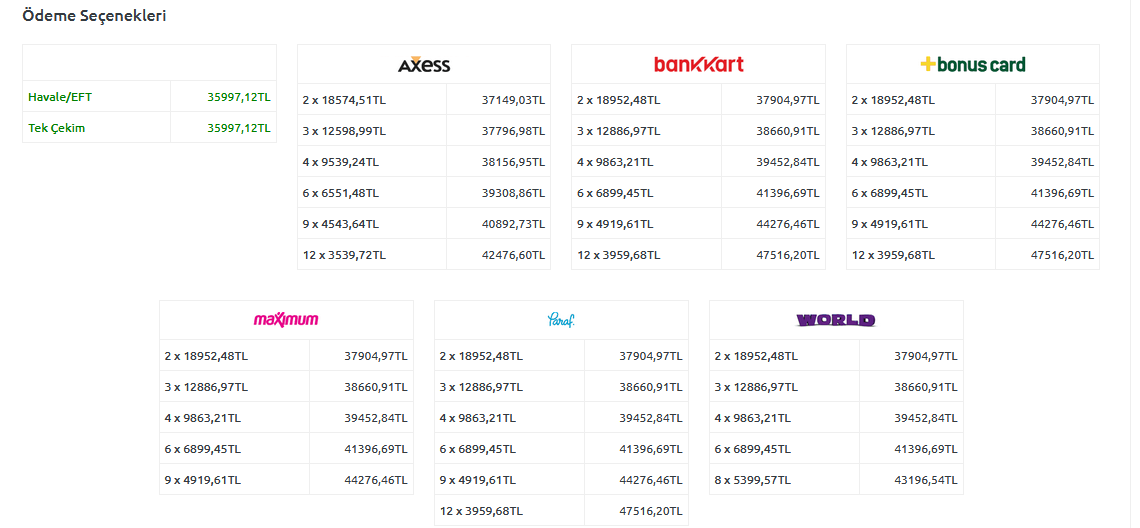
Task: Select the Tek Çekim label
Action: pyautogui.click(x=57, y=128)
